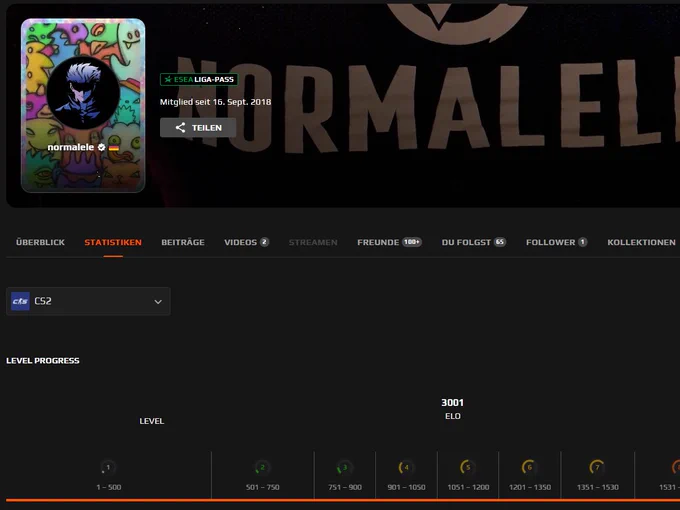Click the LEVEL PROGRESS heading
680x510 pixels.
pyautogui.click(x=42, y=361)
